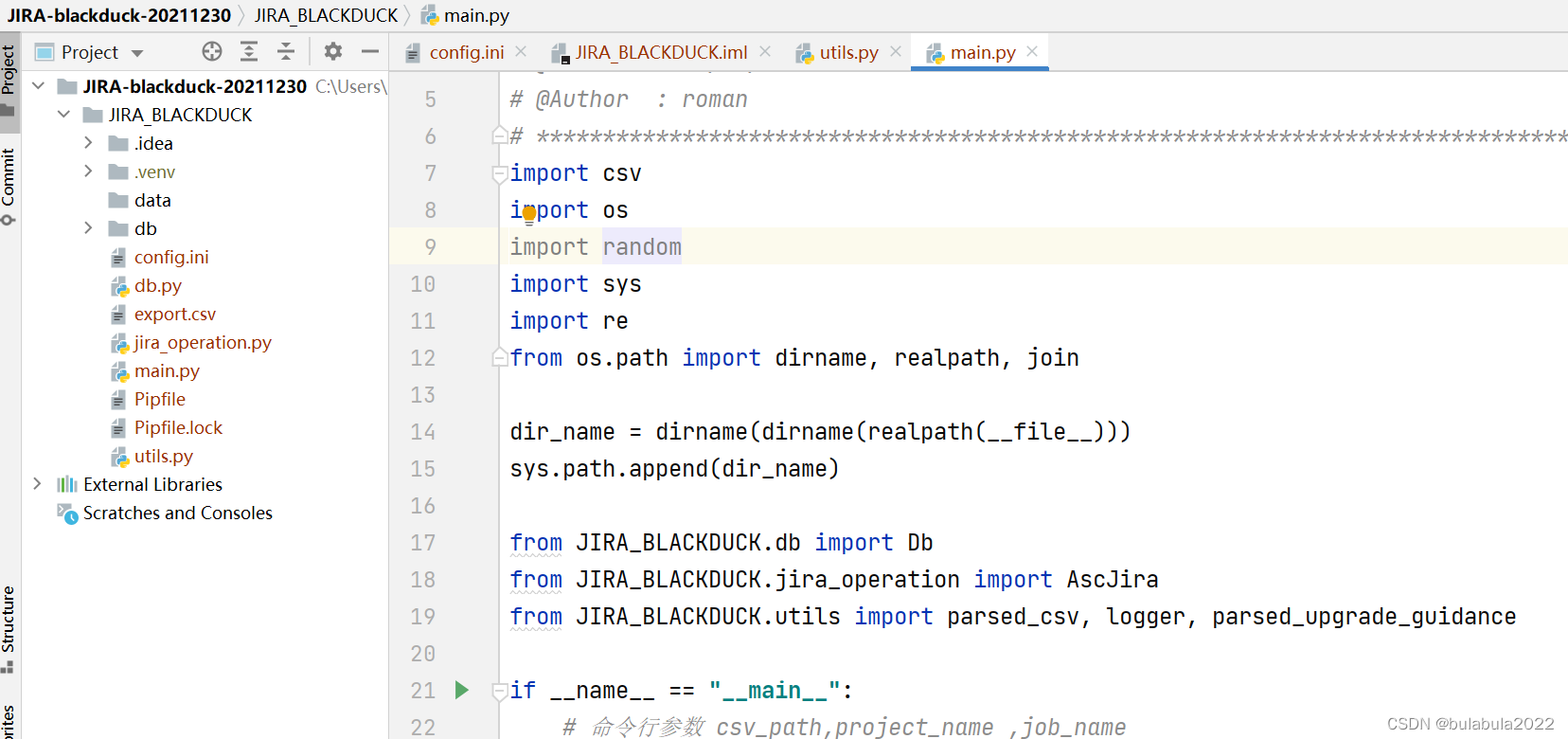
Task: Close the config.ini tab
Action: [521, 52]
